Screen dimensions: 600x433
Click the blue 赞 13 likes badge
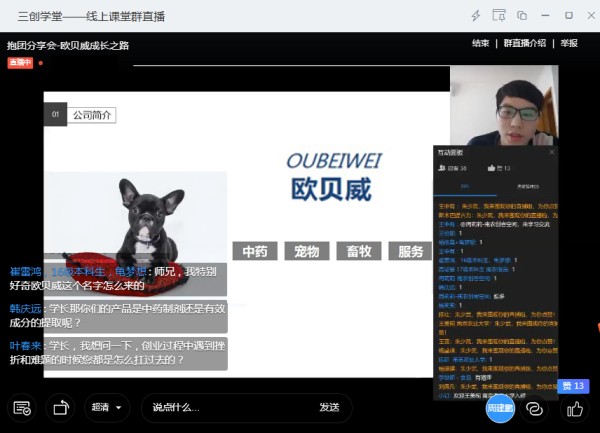[573, 386]
